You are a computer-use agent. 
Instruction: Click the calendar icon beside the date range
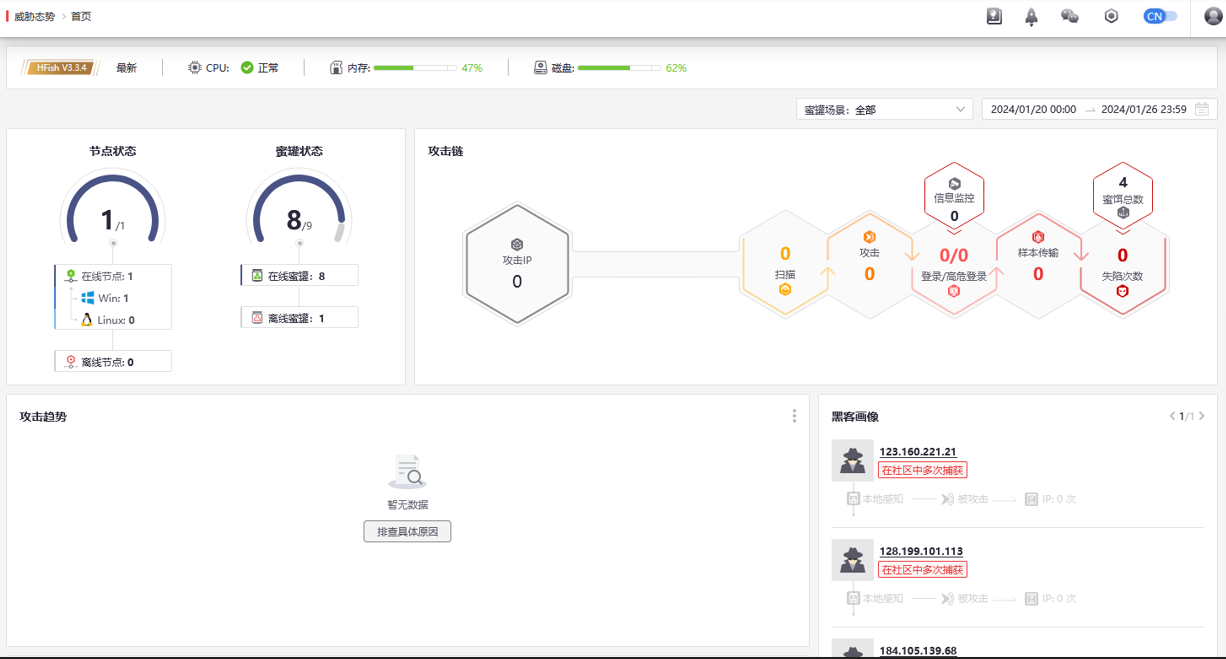tap(1203, 108)
